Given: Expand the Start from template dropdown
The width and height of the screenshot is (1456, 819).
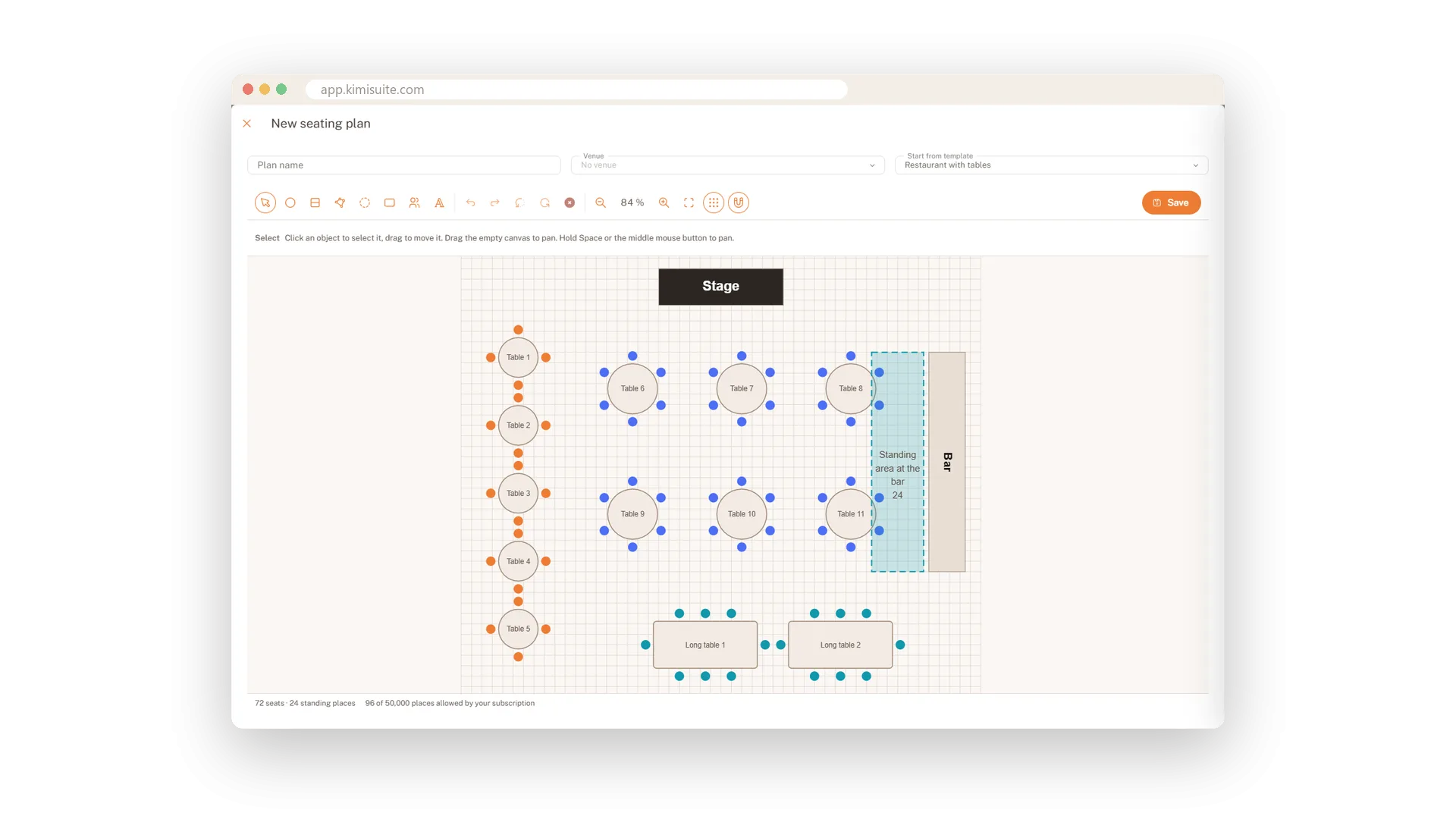Looking at the screenshot, I should [x=1051, y=165].
